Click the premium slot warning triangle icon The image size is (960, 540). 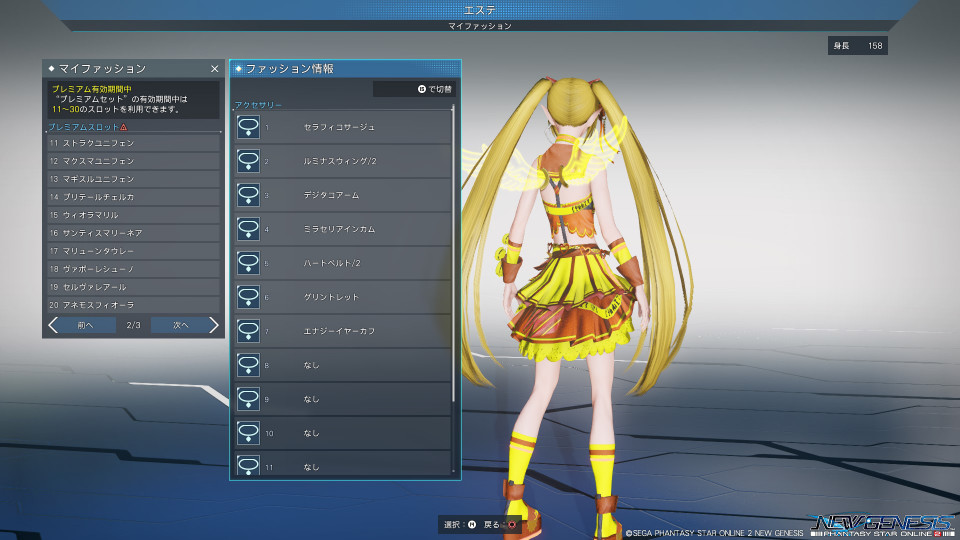pos(124,127)
